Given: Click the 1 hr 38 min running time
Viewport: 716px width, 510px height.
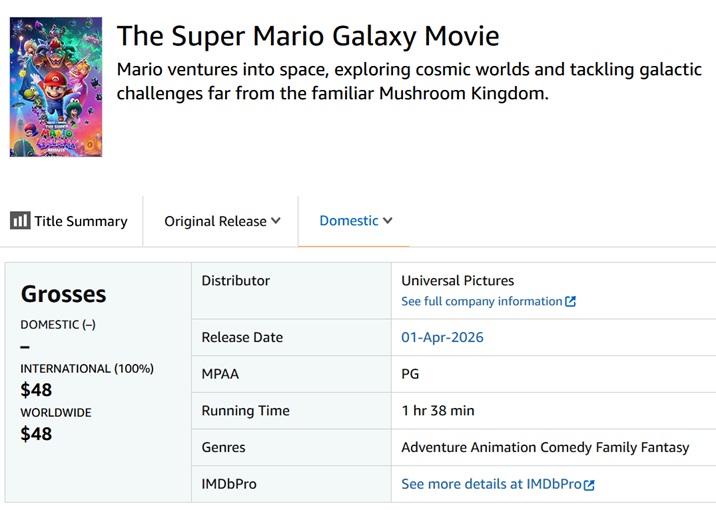Looking at the screenshot, I should (x=438, y=410).
